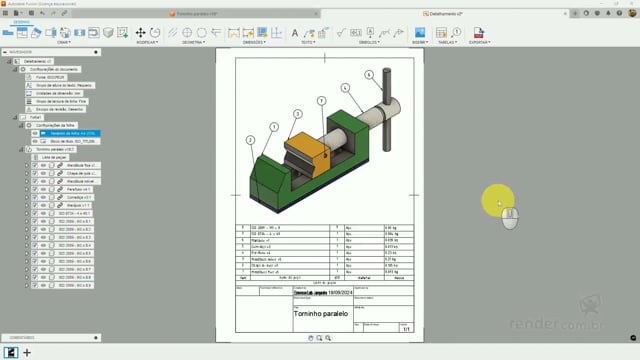Image resolution: width=640 pixels, height=360 pixels.
Task: Open the user profile avatar
Action: pos(632,13)
